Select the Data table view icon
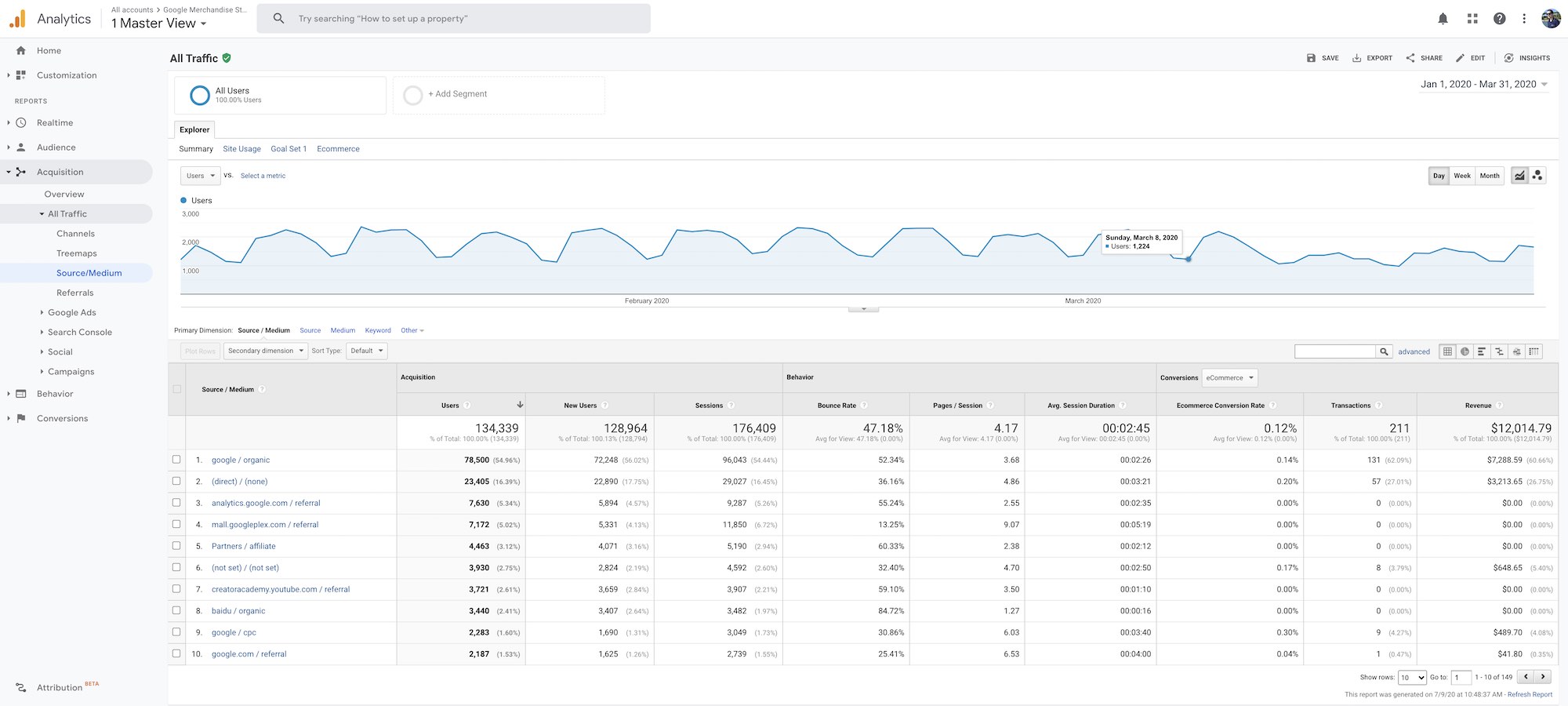Image resolution: width=1568 pixels, height=706 pixels. 1447,351
